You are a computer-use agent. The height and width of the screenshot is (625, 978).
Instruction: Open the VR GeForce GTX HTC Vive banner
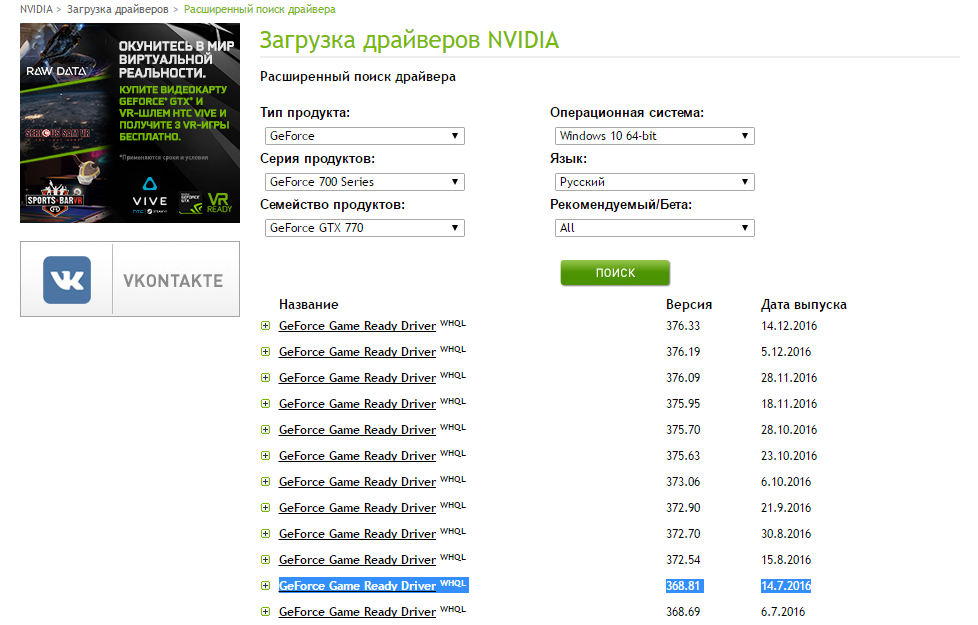130,123
